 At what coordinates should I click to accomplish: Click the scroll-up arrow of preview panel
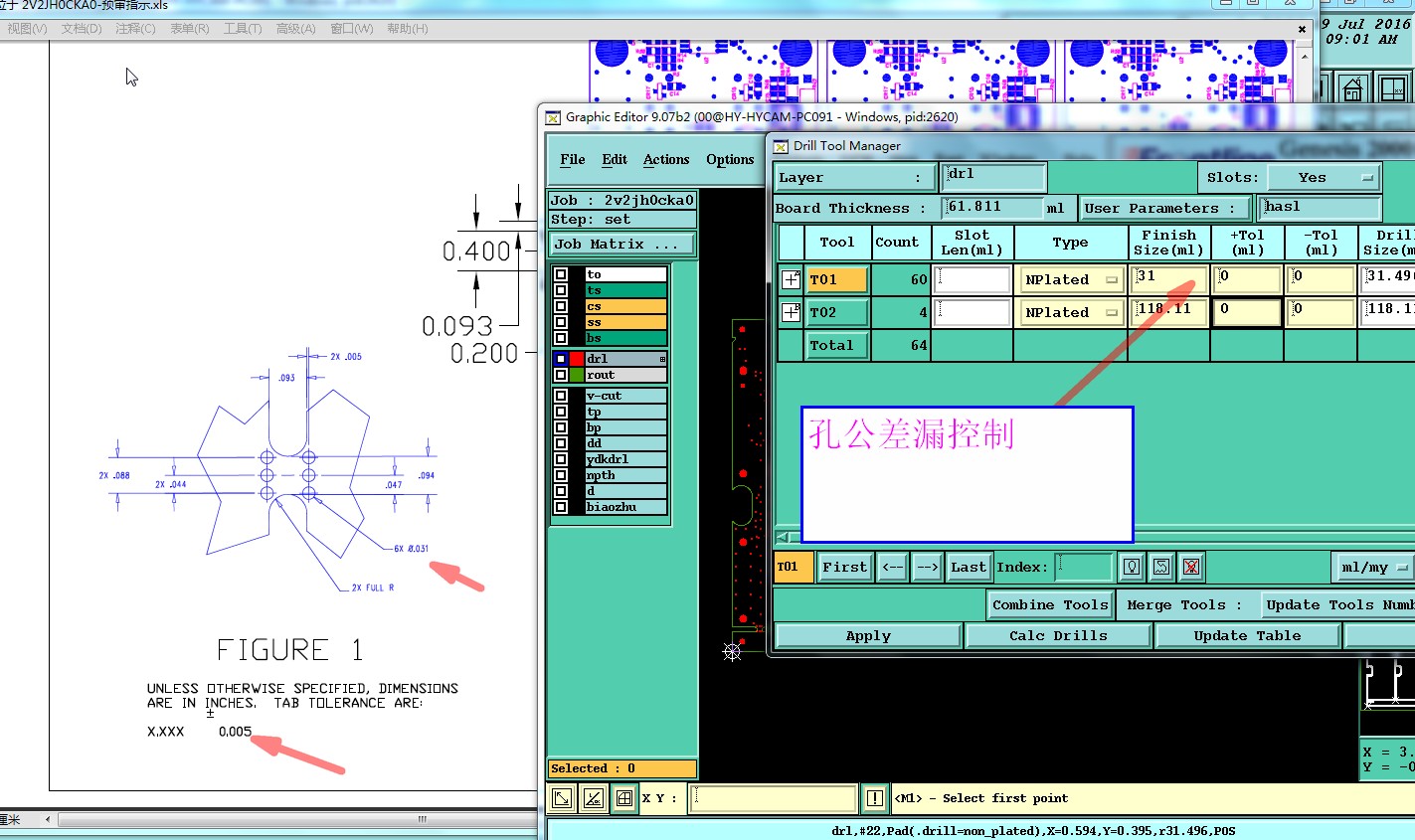1305,57
